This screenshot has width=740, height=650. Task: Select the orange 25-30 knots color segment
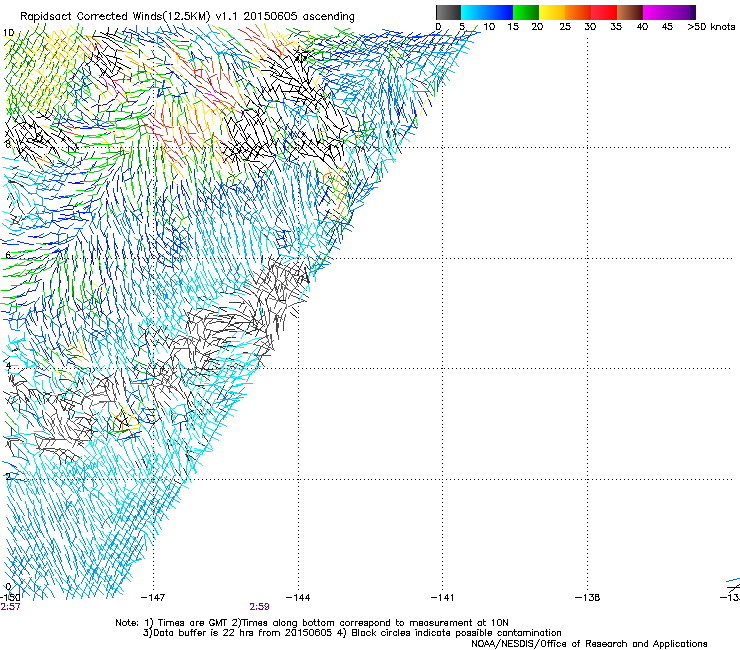[578, 12]
